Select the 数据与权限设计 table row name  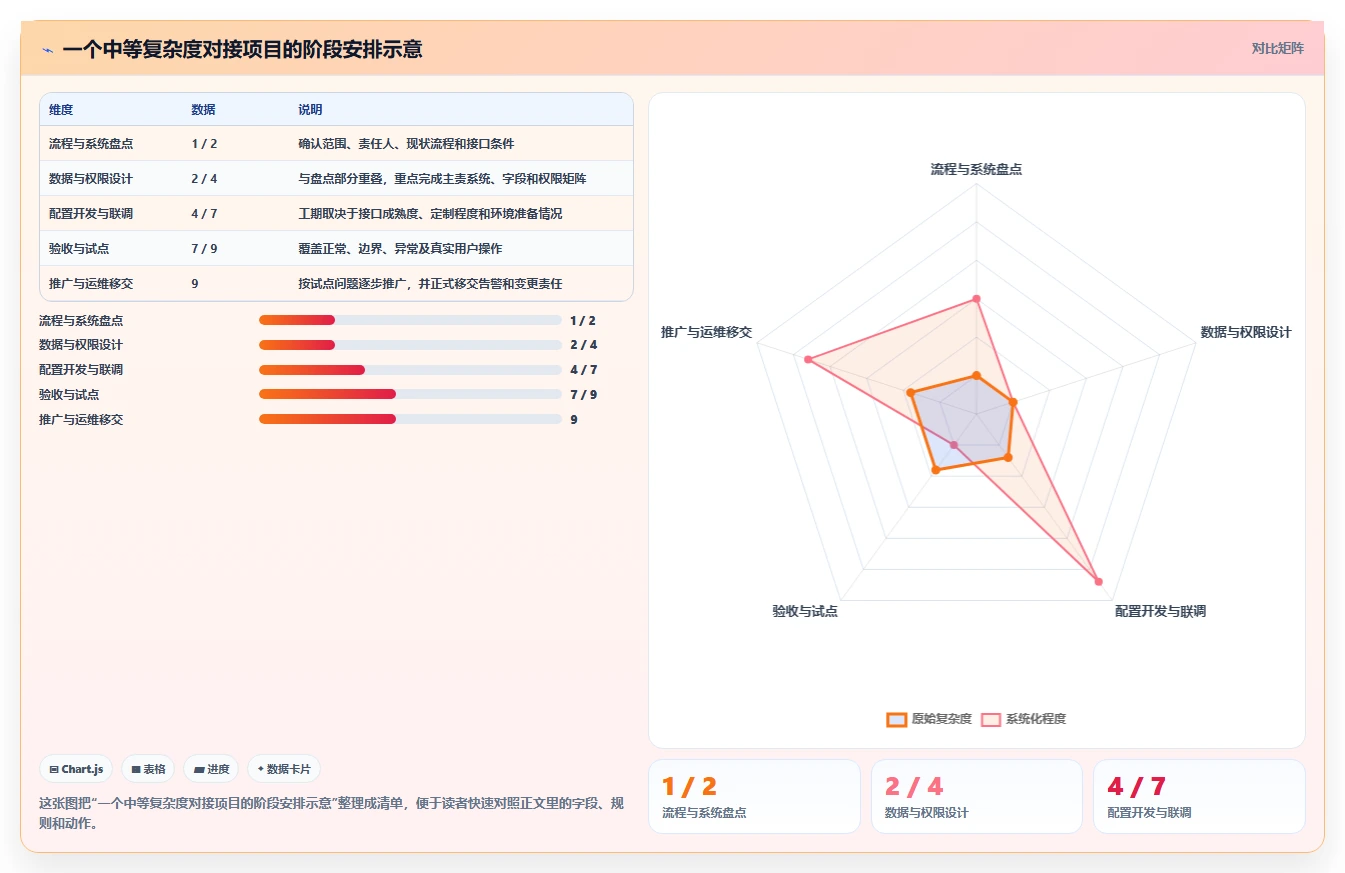tap(91, 179)
